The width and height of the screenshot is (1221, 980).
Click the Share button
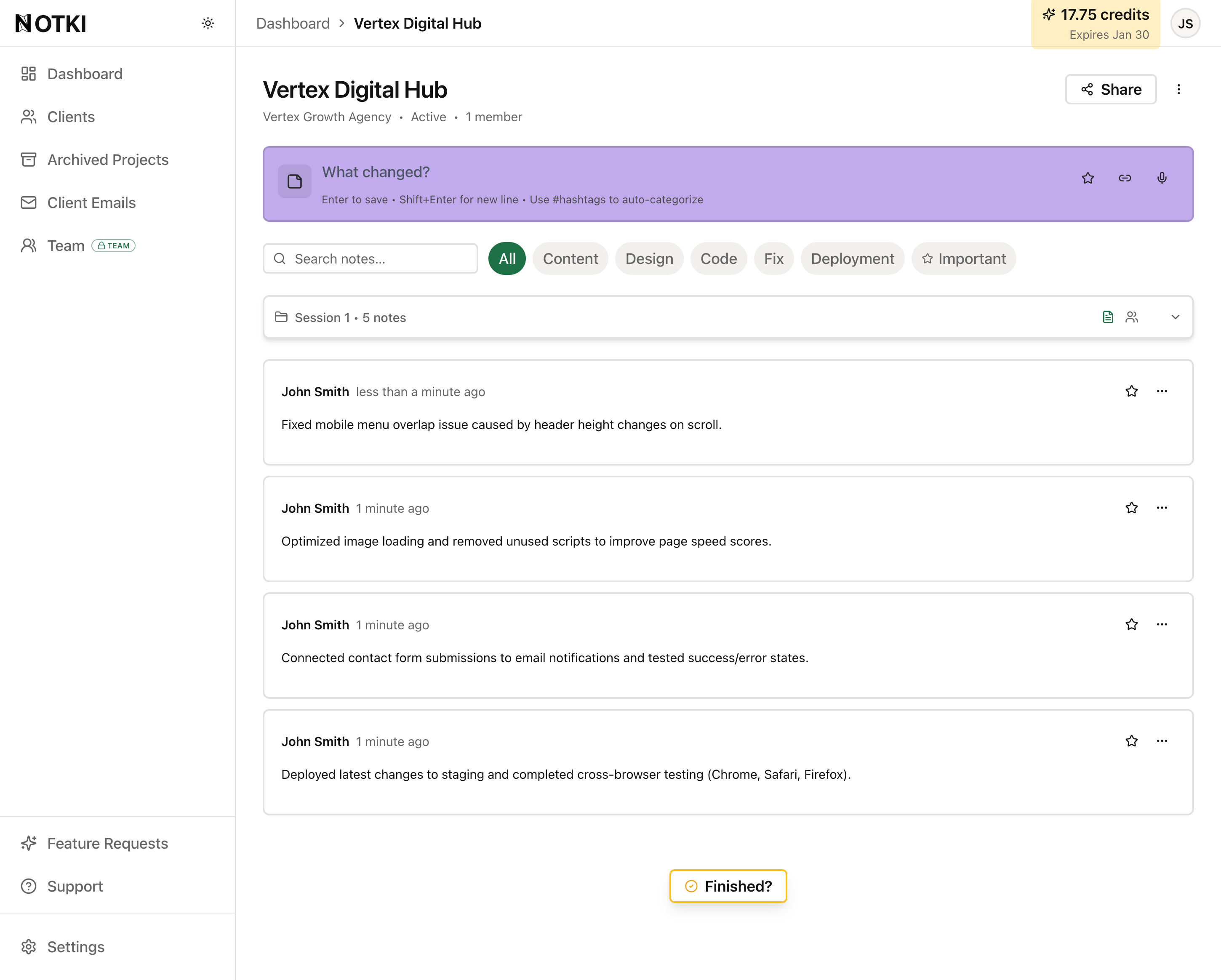[x=1110, y=89]
